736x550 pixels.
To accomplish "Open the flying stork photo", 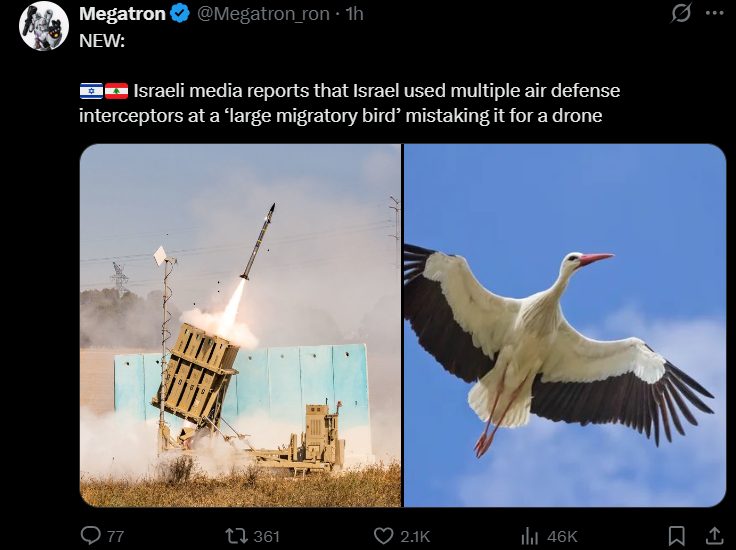I will point(565,325).
